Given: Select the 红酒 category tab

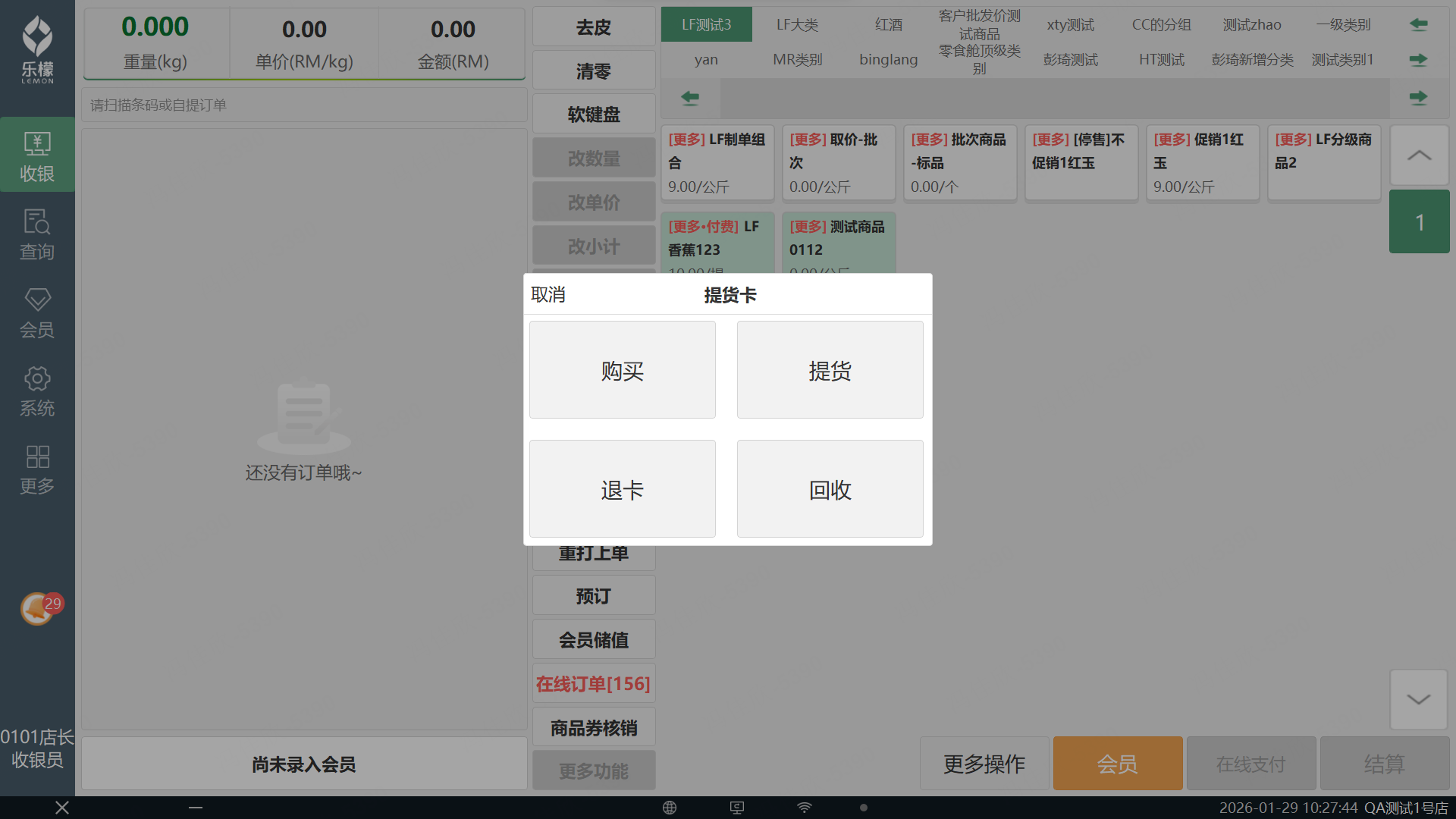Looking at the screenshot, I should [888, 25].
